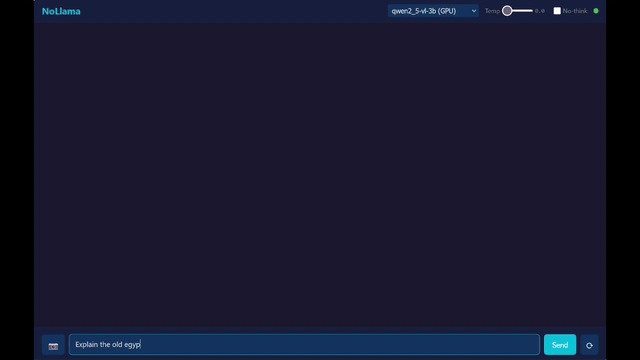640x360 pixels.
Task: Enable the No-think checkbox
Action: coord(557,11)
